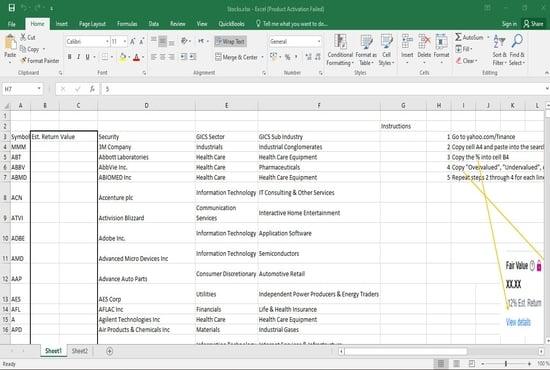Click the Name Box showing H7
This screenshot has height=370, width=550.
[19, 89]
